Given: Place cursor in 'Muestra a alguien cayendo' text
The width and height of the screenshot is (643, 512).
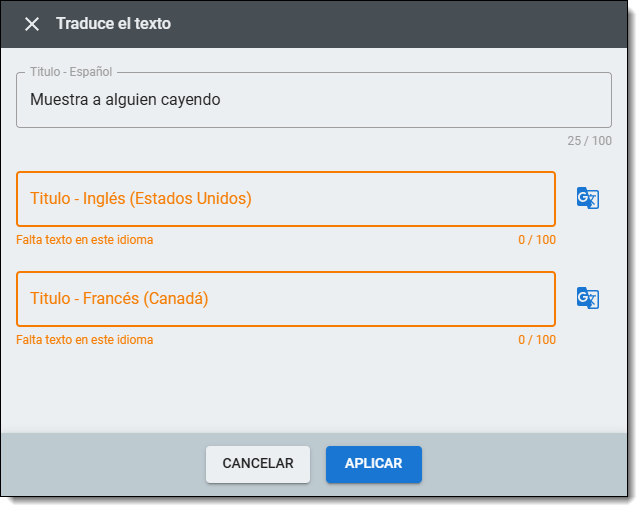Looking at the screenshot, I should click(125, 100).
